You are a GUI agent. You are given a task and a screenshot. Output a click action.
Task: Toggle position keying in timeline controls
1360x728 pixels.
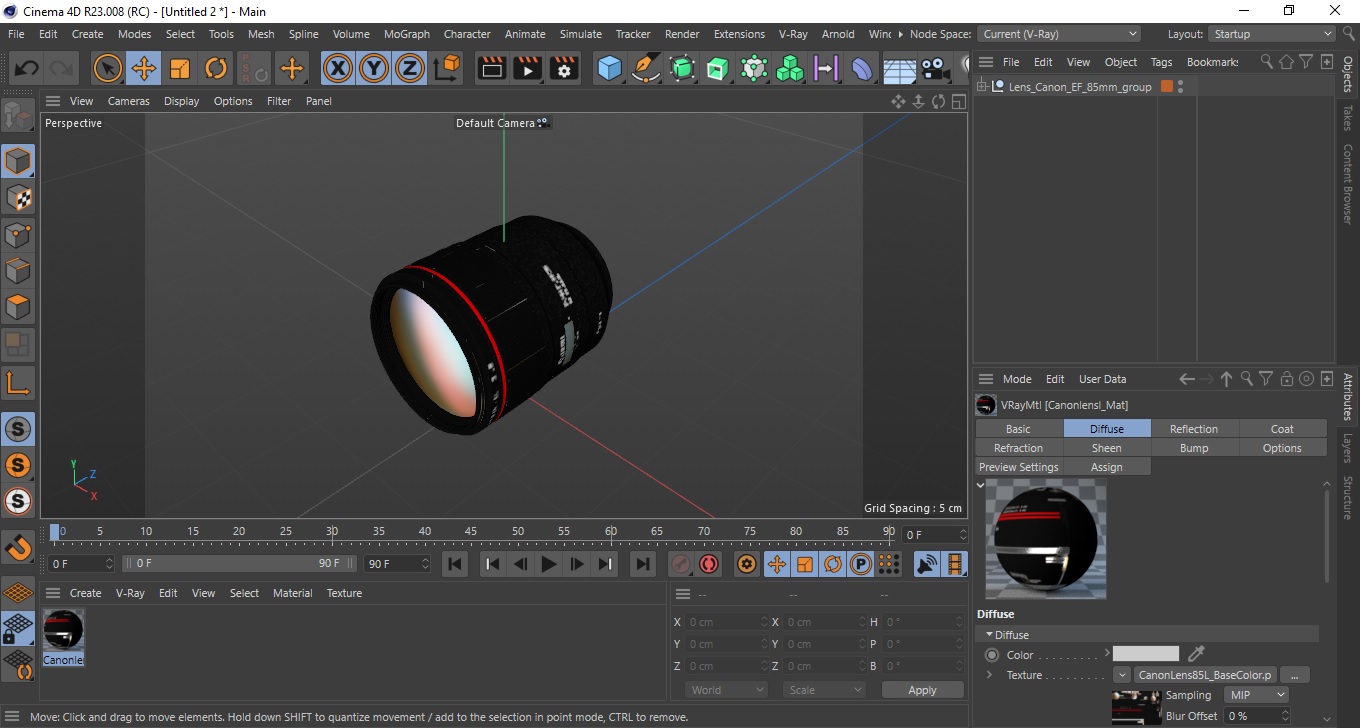pyautogui.click(x=776, y=564)
